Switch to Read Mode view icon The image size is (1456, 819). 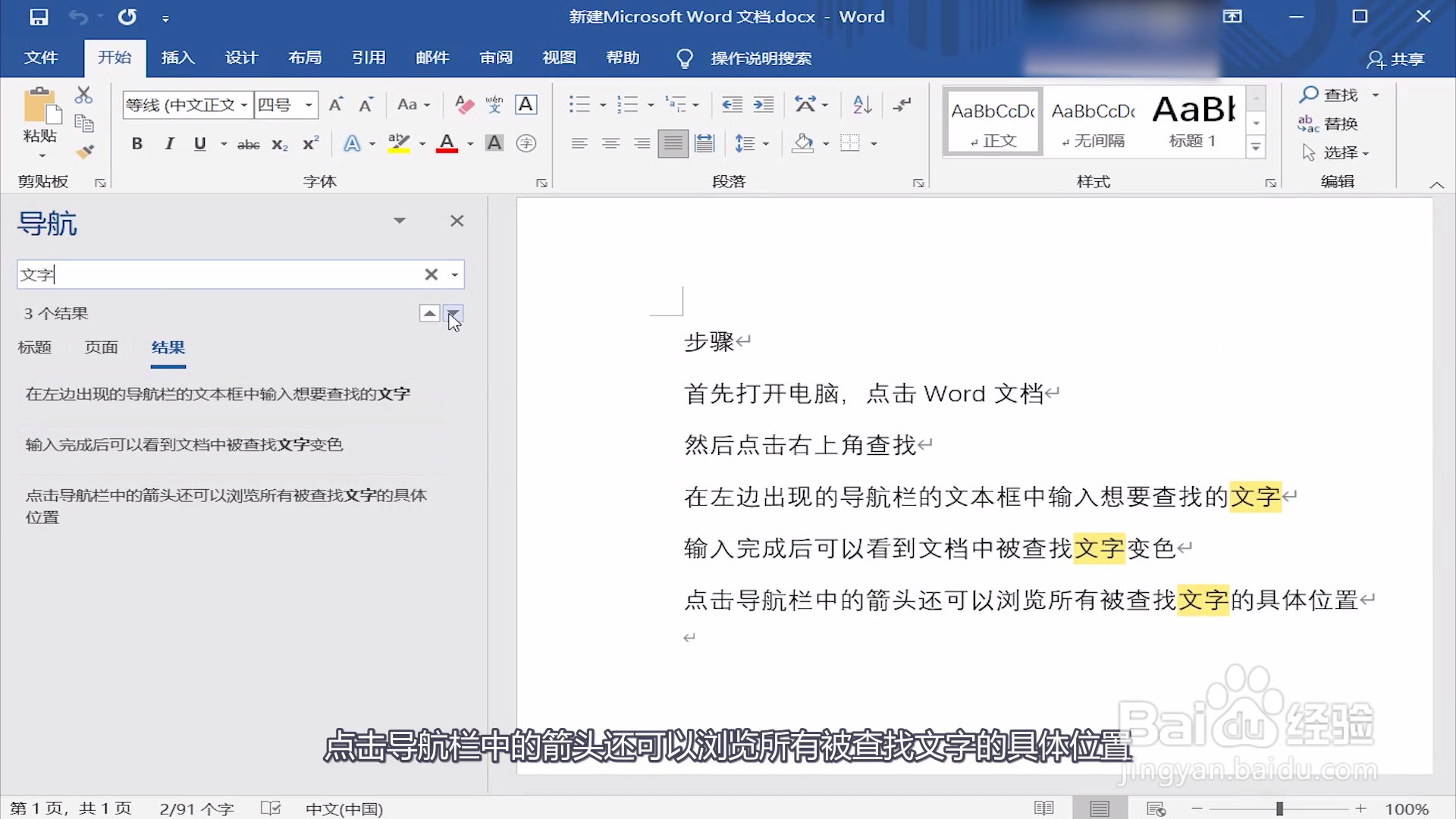1044,808
